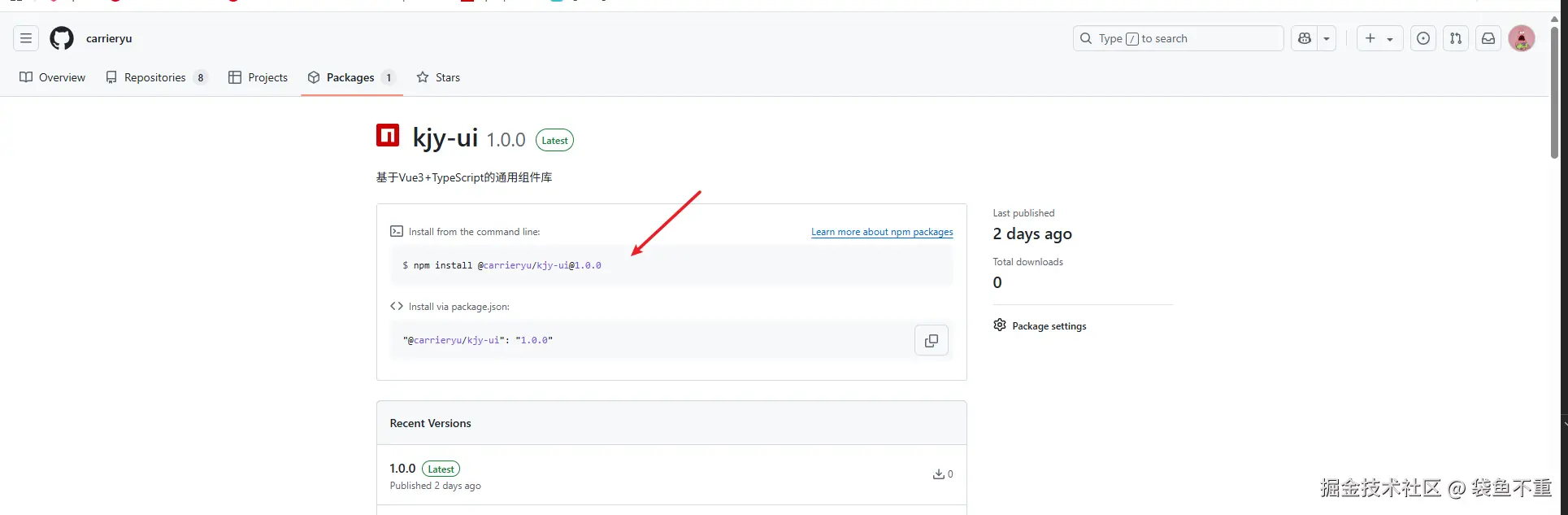1568x515 pixels.
Task: Click the npm package logo icon
Action: pos(388,135)
